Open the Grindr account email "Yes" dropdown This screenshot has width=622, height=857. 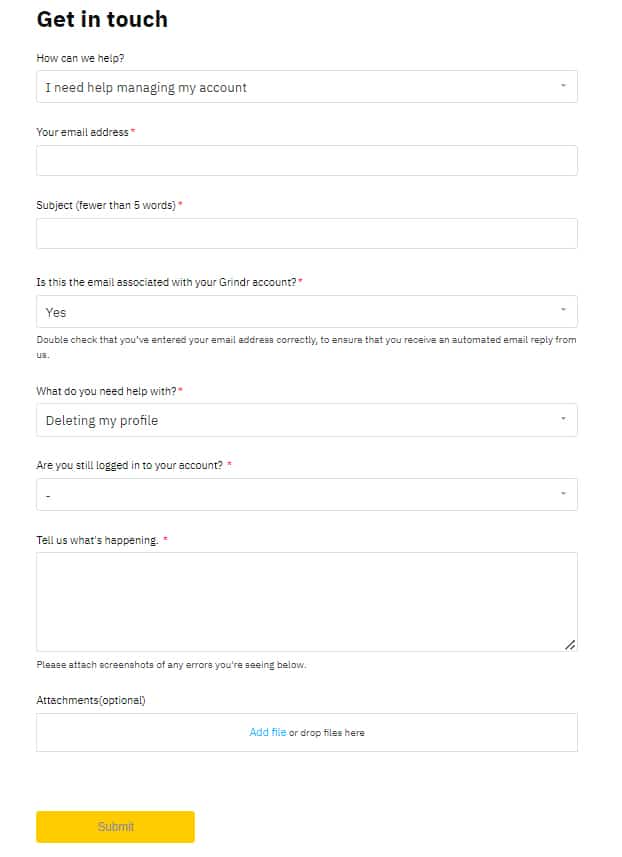[306, 311]
